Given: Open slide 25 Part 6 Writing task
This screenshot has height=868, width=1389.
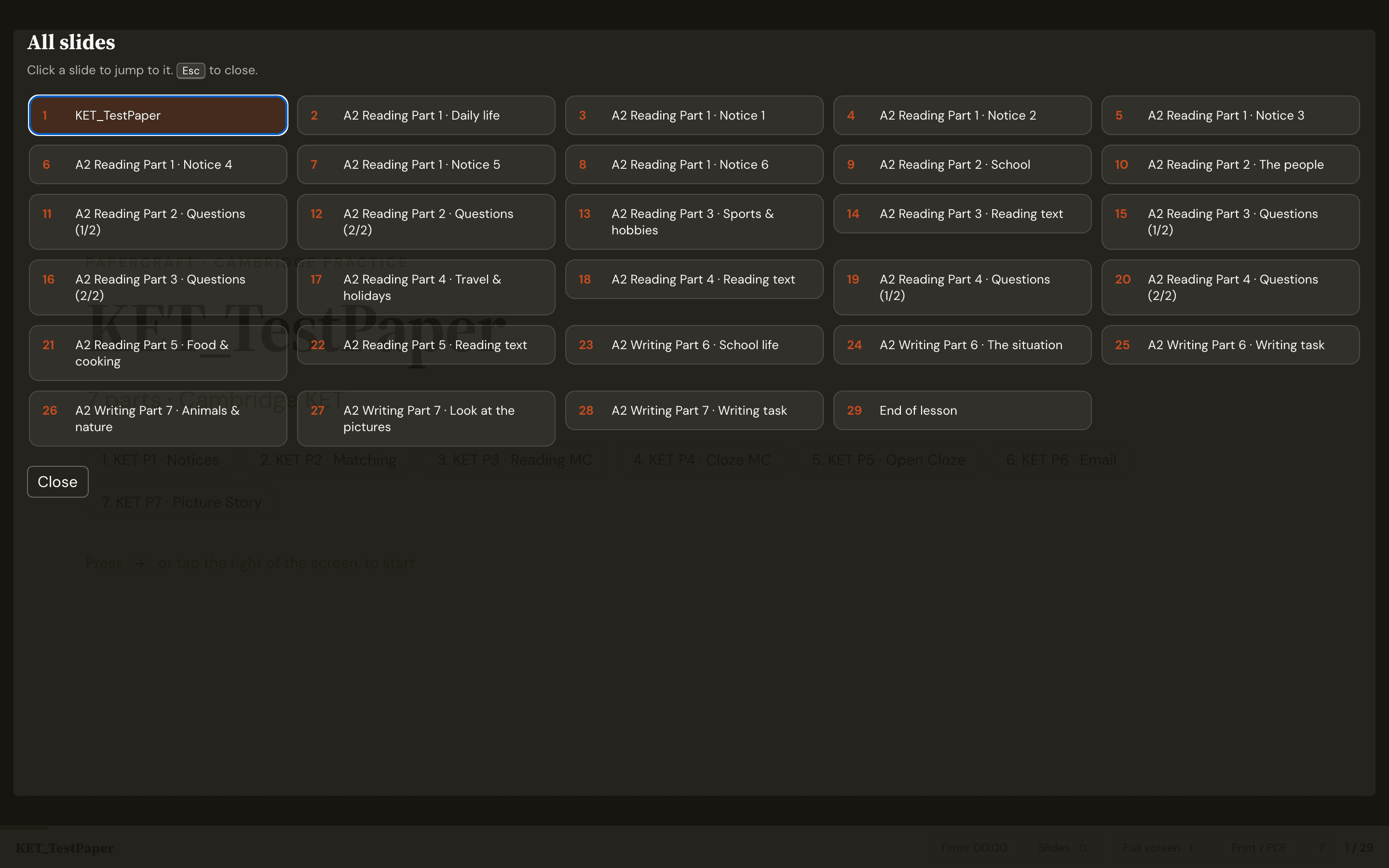Looking at the screenshot, I should (1230, 345).
